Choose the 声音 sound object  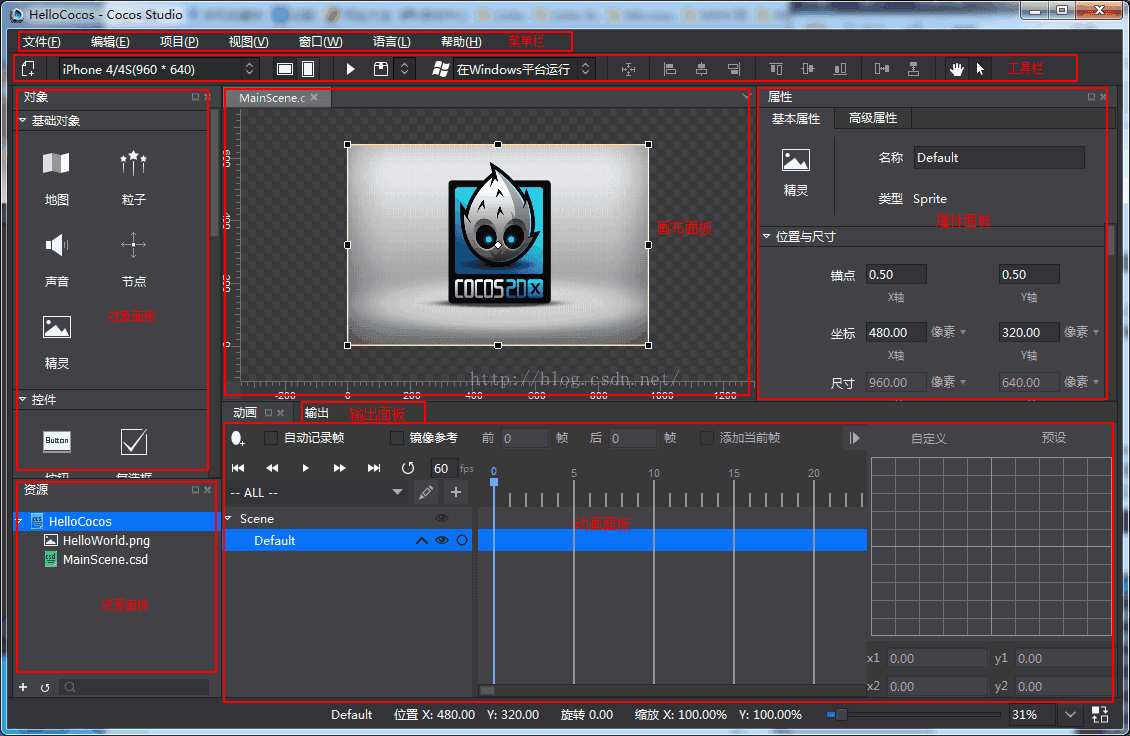click(56, 260)
